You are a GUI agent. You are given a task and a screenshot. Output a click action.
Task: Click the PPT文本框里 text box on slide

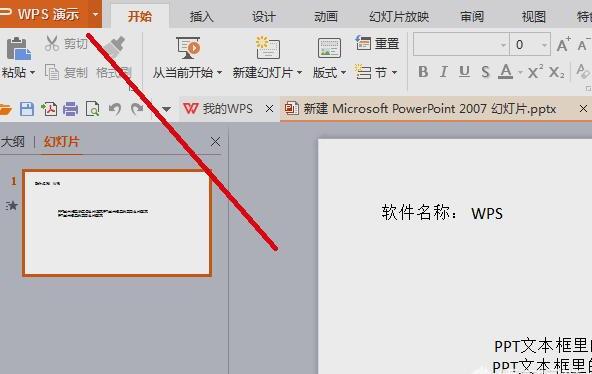(542, 356)
